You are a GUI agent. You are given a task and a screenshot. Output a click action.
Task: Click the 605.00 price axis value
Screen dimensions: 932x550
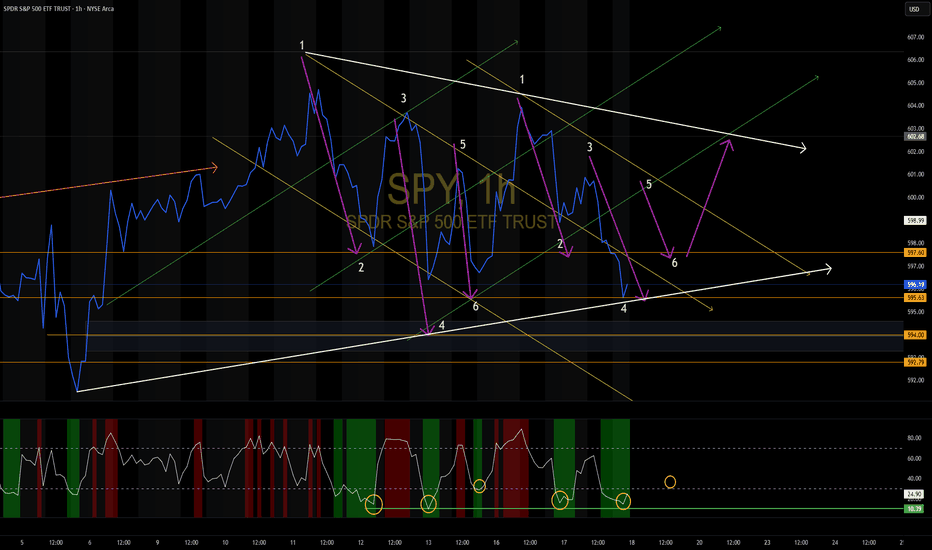915,83
